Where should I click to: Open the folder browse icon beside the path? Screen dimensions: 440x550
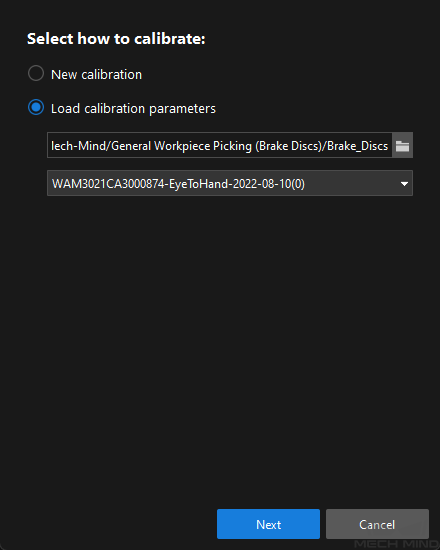pyautogui.click(x=402, y=146)
